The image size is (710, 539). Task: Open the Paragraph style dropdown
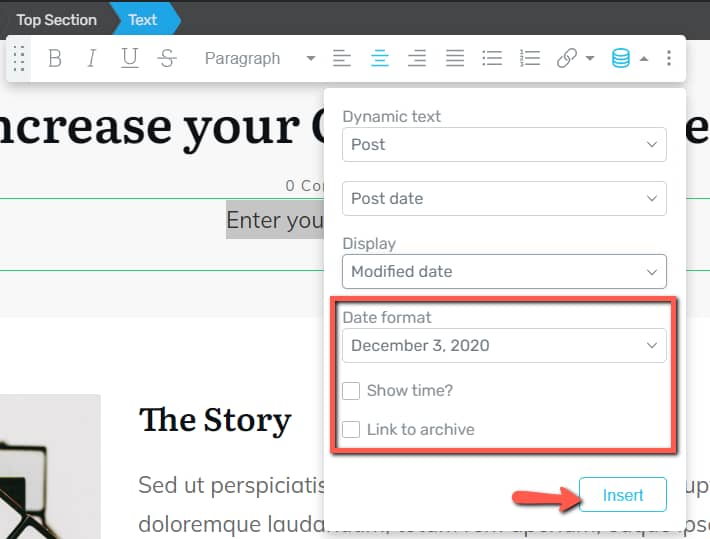pos(258,59)
